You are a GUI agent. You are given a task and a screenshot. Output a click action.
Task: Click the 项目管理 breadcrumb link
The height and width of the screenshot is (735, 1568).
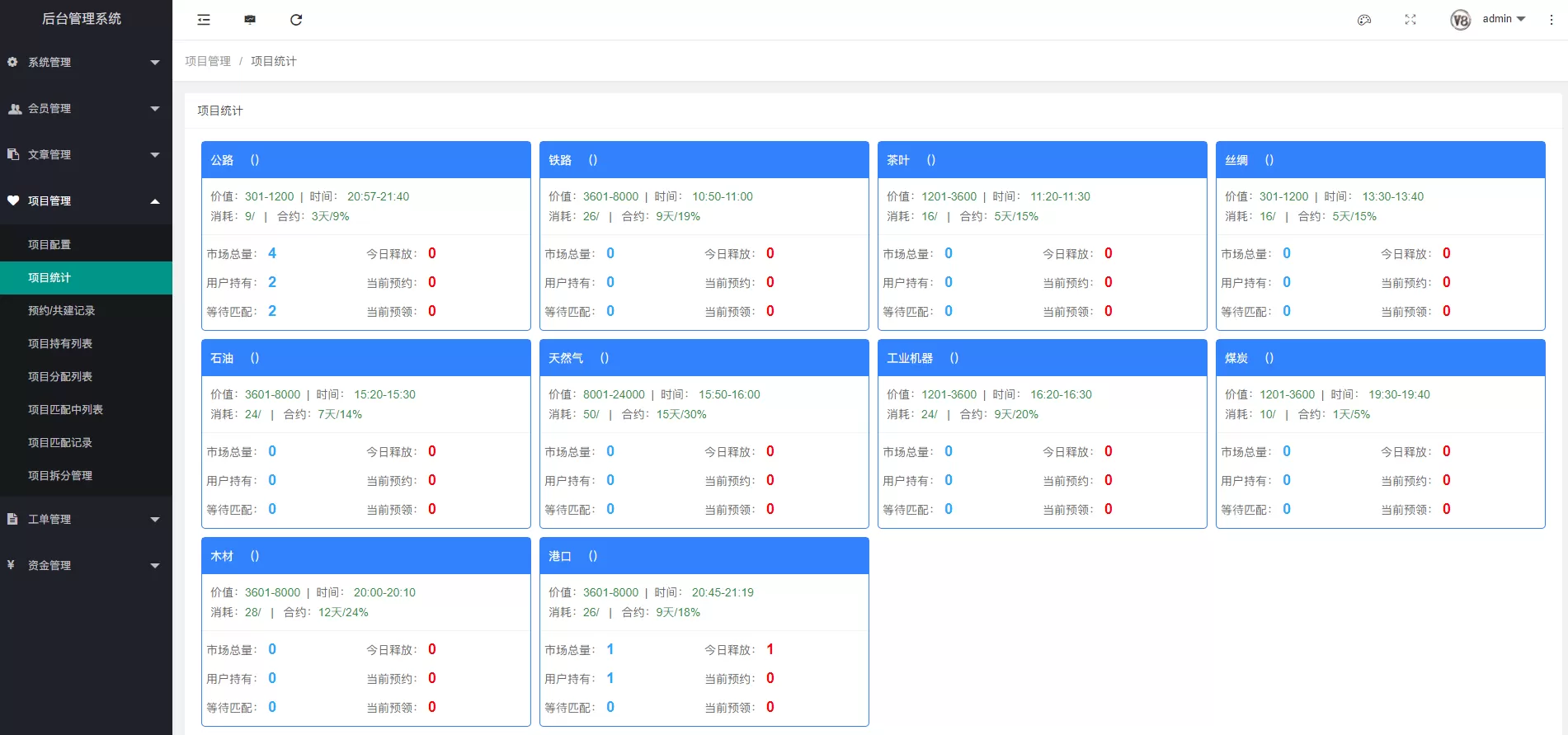208,61
